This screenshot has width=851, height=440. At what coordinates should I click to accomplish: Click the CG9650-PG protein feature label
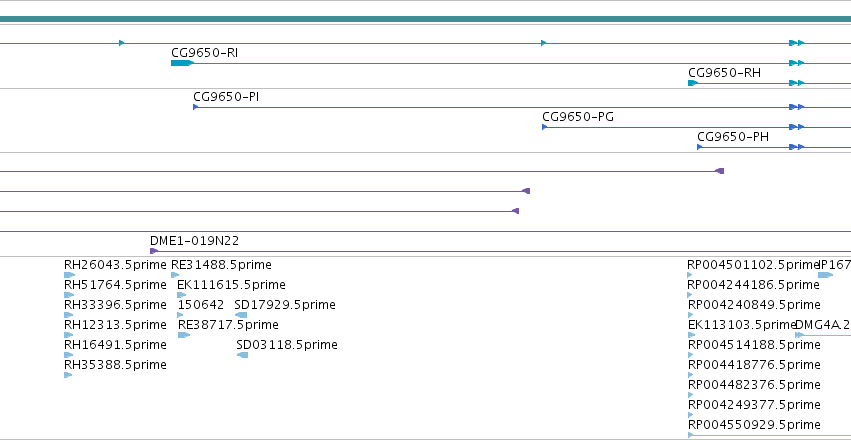[578, 117]
